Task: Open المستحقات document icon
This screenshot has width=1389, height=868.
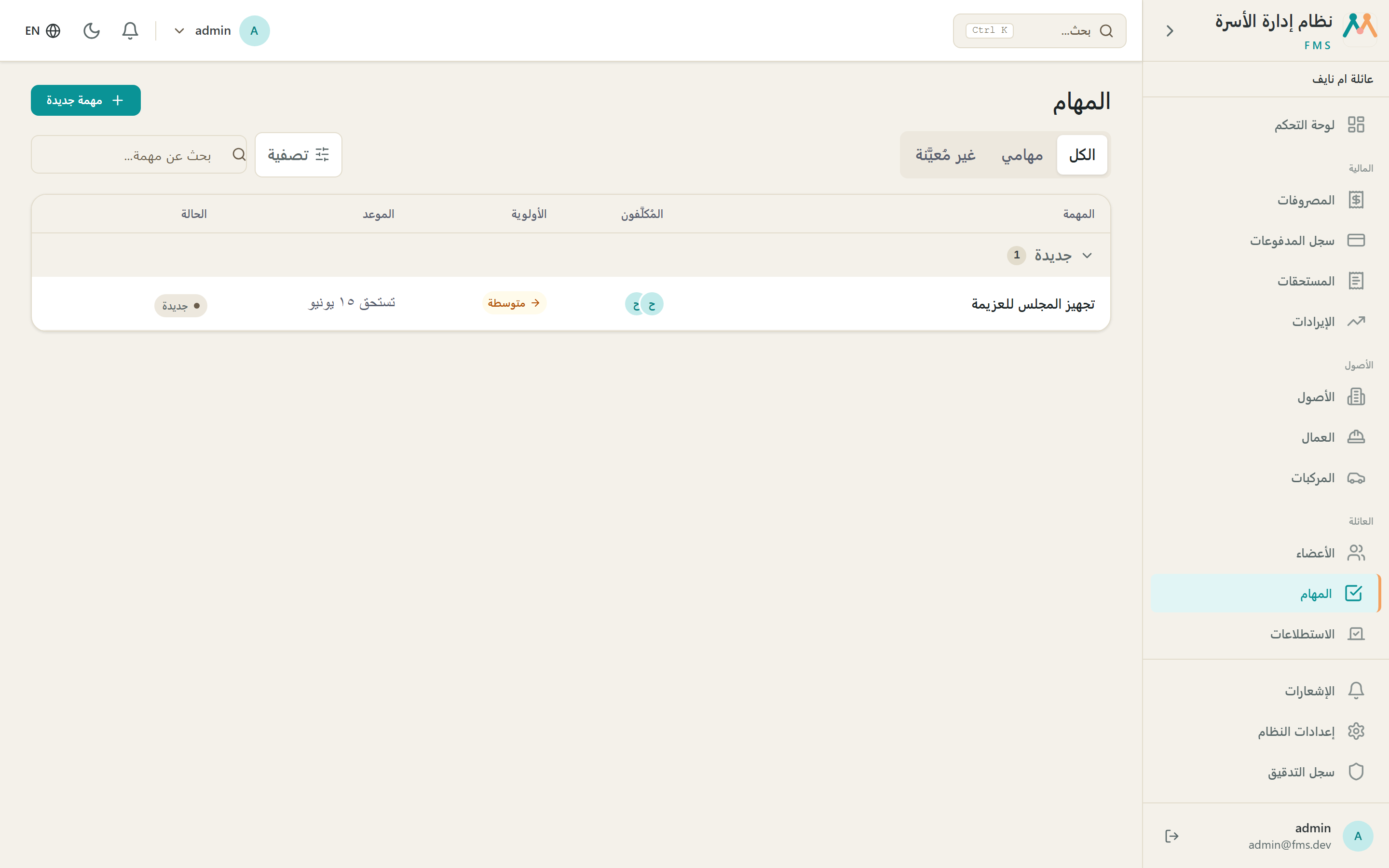Action: pyautogui.click(x=1356, y=281)
